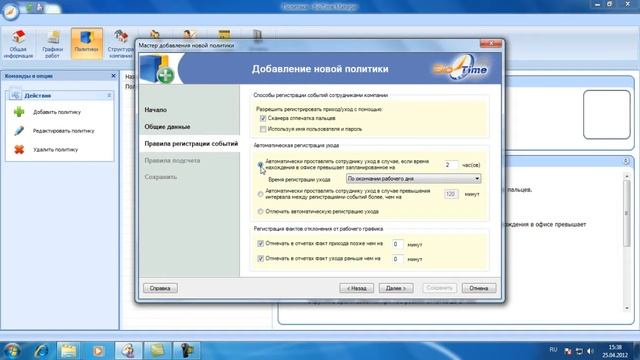This screenshot has width=640, height=360.
Task: Toggle Отмечать в отчетах факт прихода позже checkbox
Action: click(x=260, y=244)
